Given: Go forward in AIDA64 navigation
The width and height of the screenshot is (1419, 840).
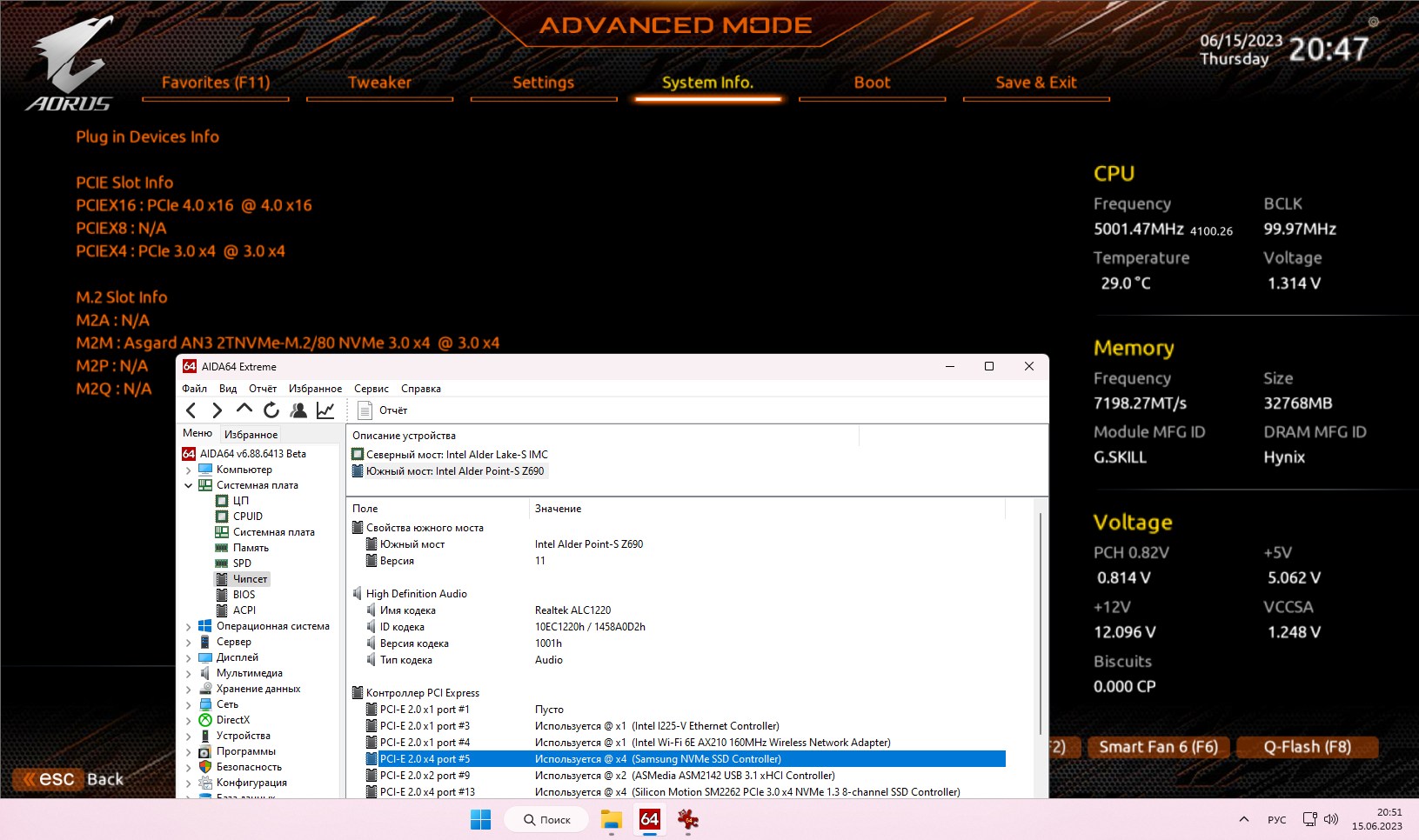Looking at the screenshot, I should [x=218, y=410].
